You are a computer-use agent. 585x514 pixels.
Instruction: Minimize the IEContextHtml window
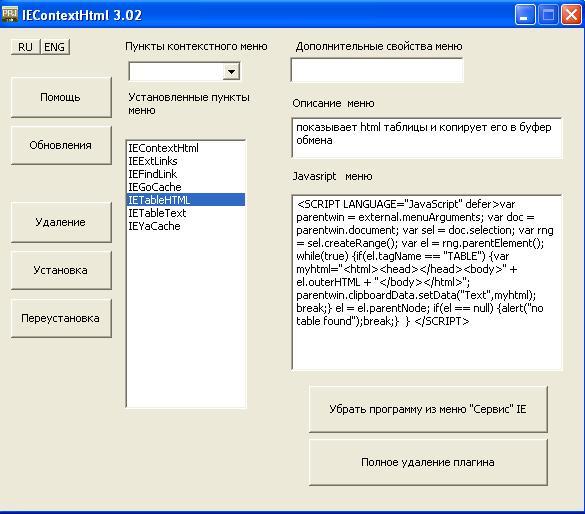[x=525, y=15]
